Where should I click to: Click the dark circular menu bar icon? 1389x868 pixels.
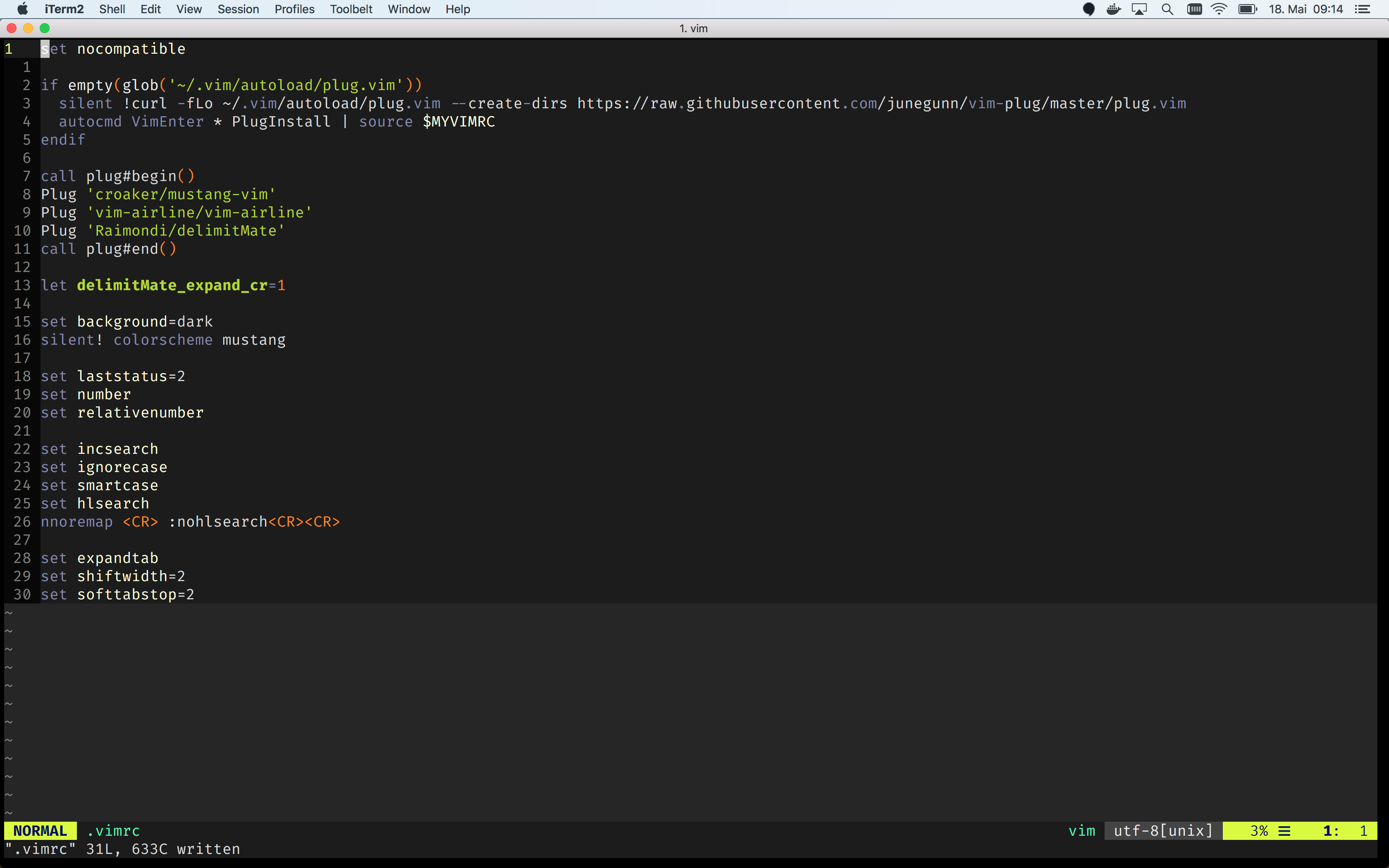pyautogui.click(x=1089, y=9)
